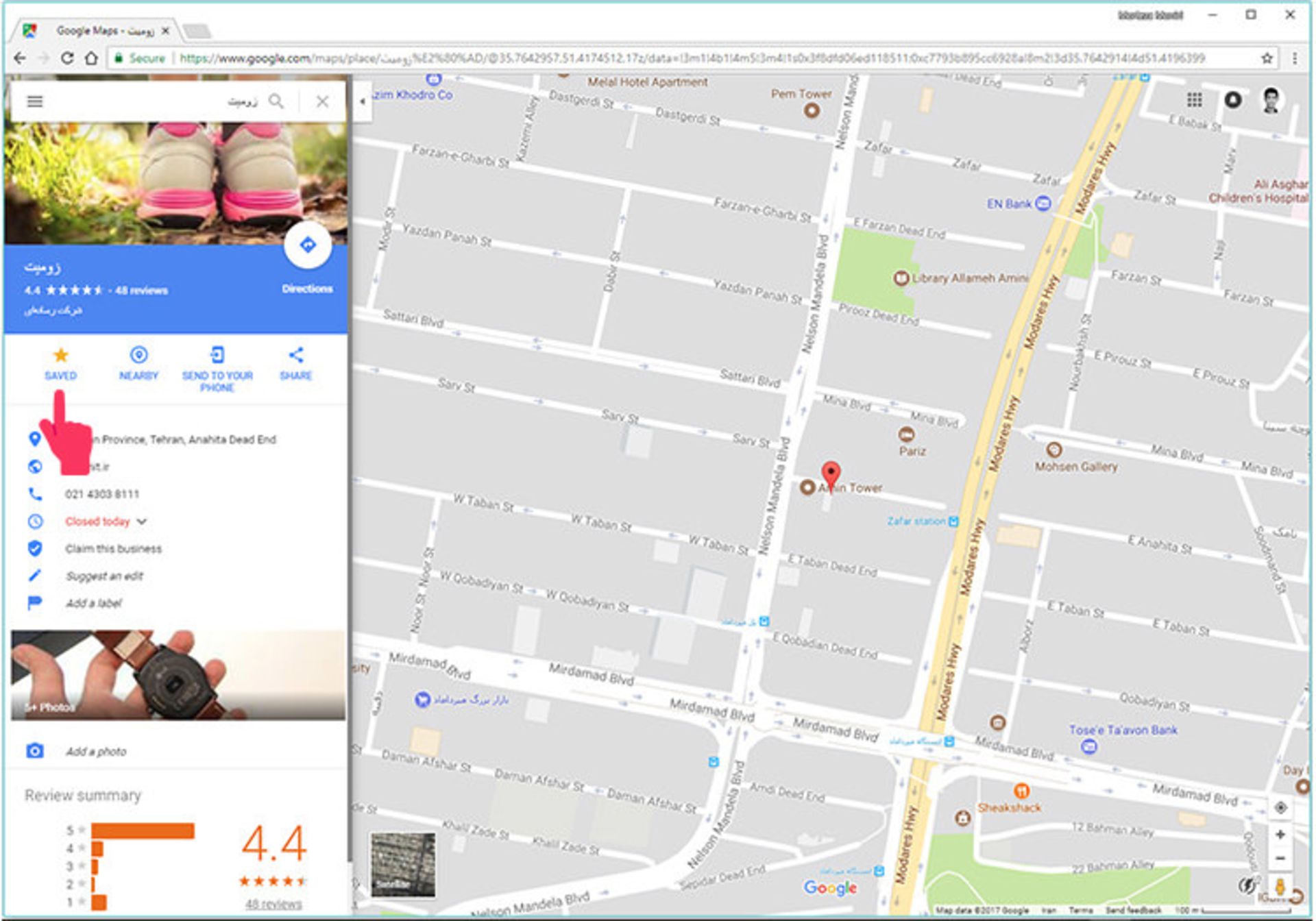Click Sheakshack restaurant marker
Screen dimensions: 1316x921
tap(1021, 791)
